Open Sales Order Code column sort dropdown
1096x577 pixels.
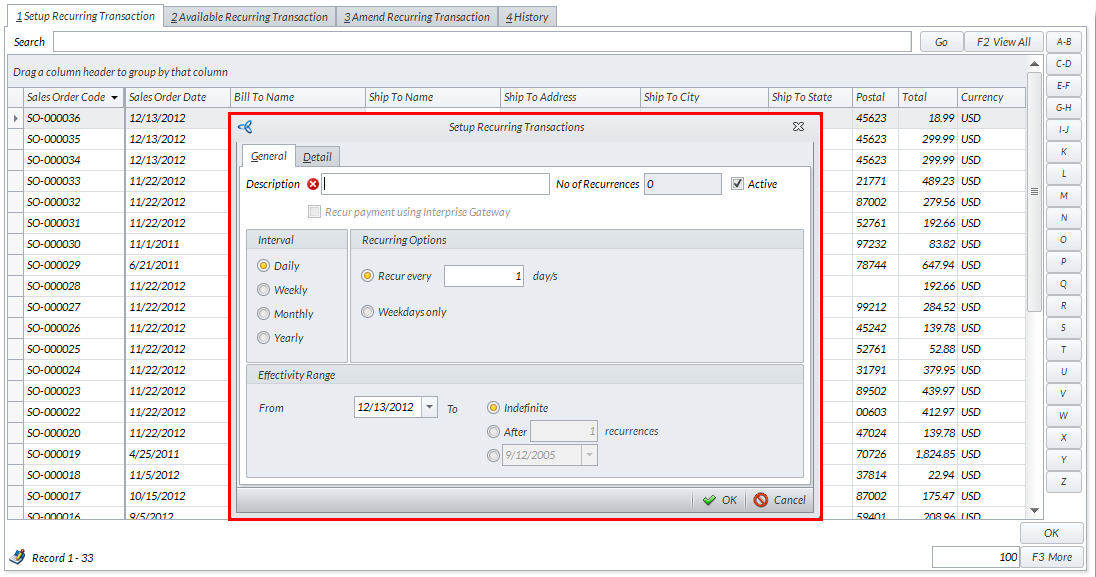[115, 98]
